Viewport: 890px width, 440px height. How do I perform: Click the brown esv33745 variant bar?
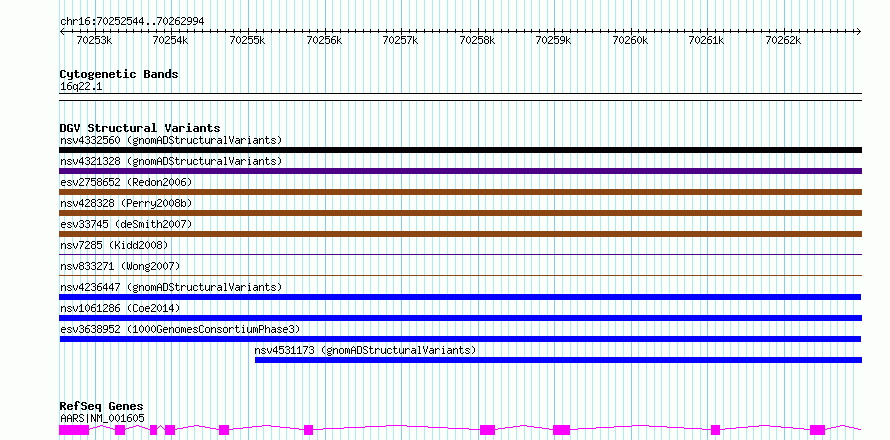click(460, 234)
